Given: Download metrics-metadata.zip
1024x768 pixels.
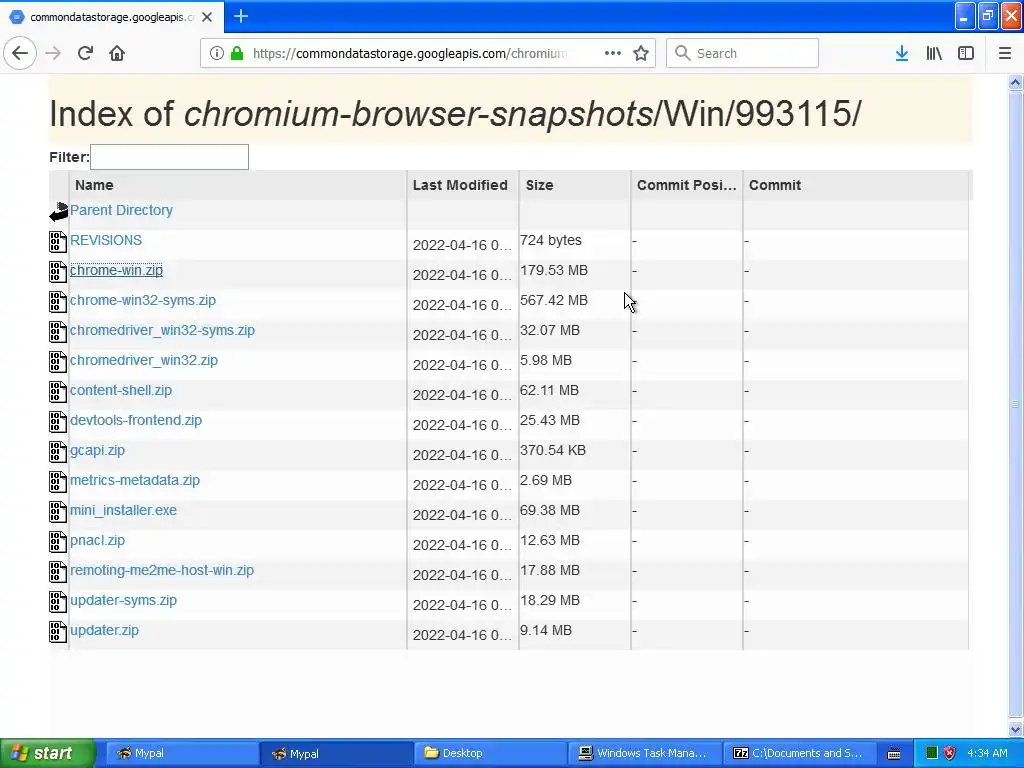Looking at the screenshot, I should pos(135,481).
